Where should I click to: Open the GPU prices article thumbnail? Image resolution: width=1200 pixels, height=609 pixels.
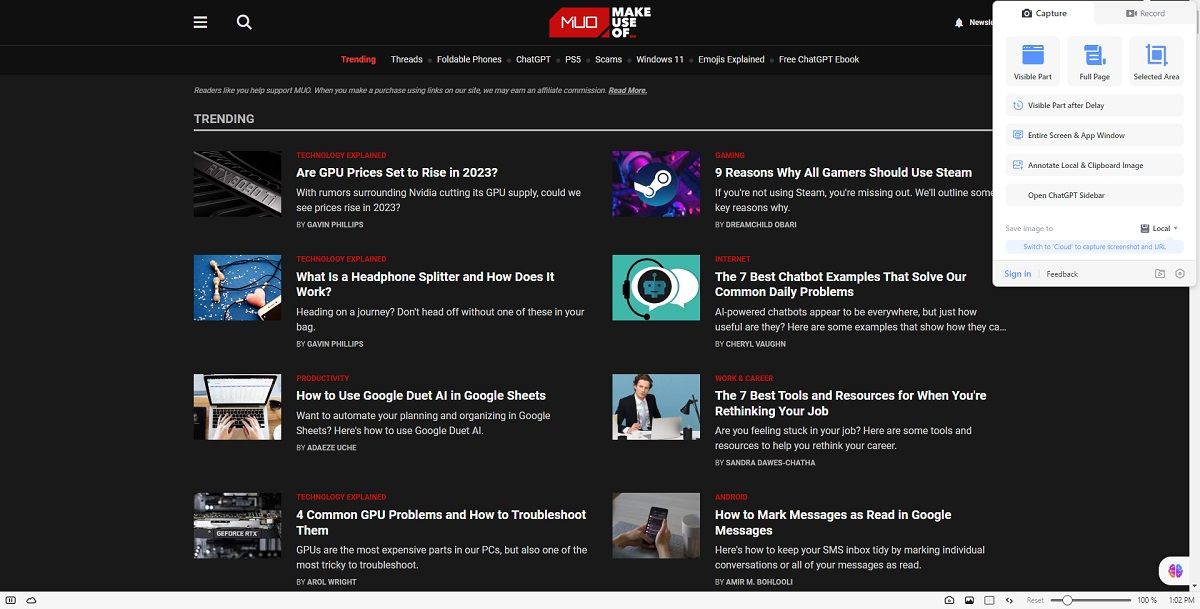pyautogui.click(x=237, y=184)
